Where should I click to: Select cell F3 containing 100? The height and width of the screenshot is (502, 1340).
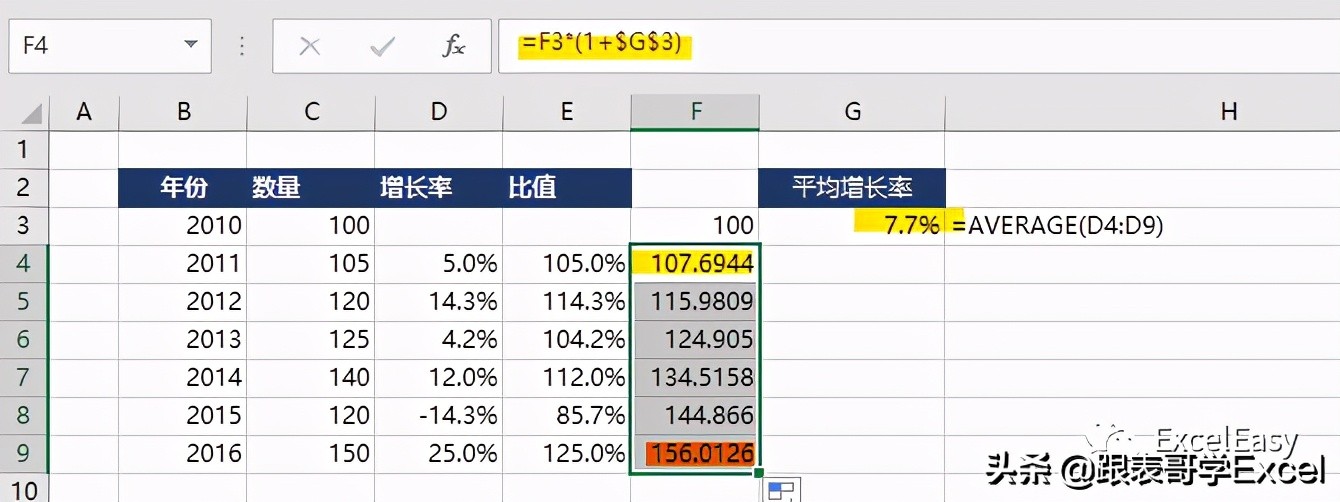coord(695,225)
